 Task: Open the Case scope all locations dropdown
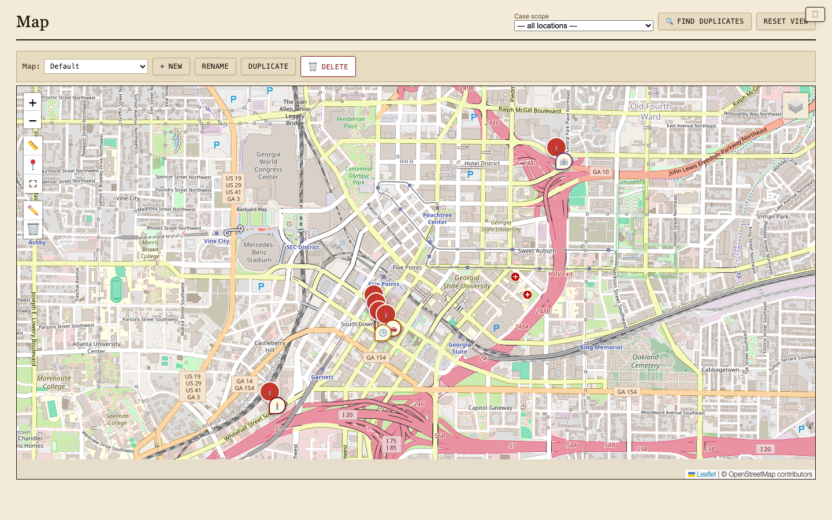pos(583,25)
